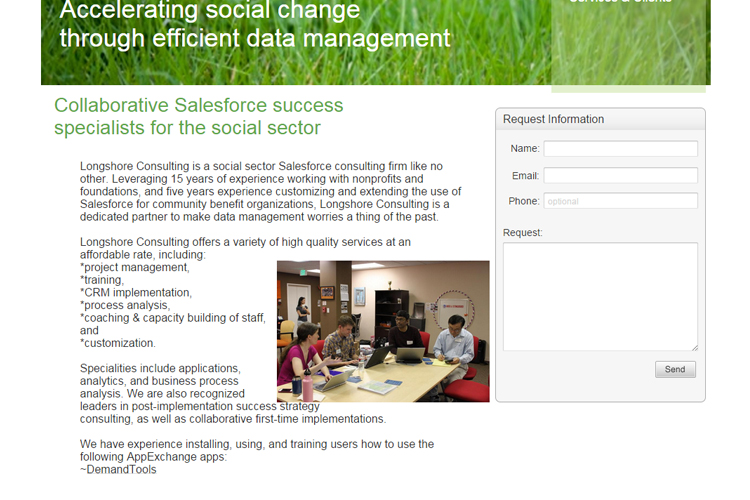Click inside the Request text area
Screen dimensions: 750x500
click(600, 297)
